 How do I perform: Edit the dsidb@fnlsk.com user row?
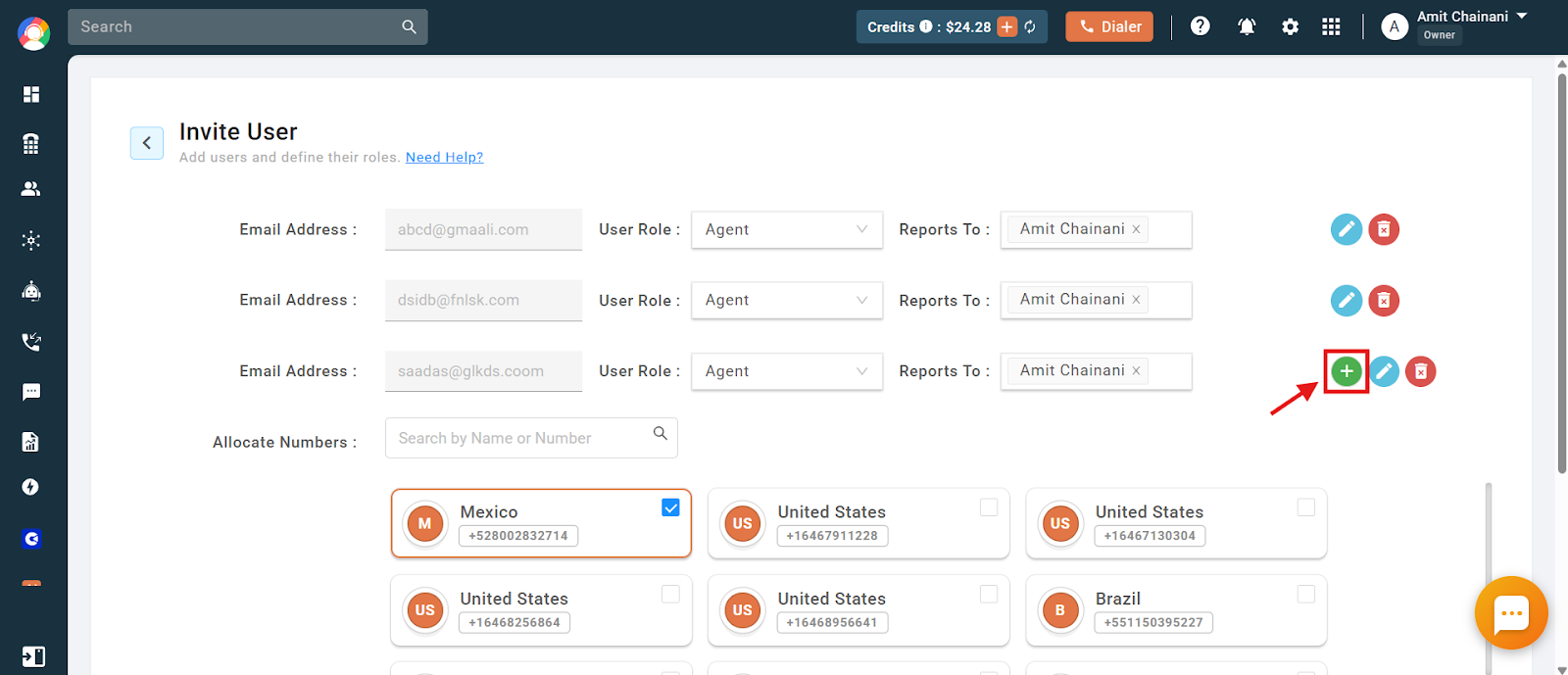pos(1347,300)
